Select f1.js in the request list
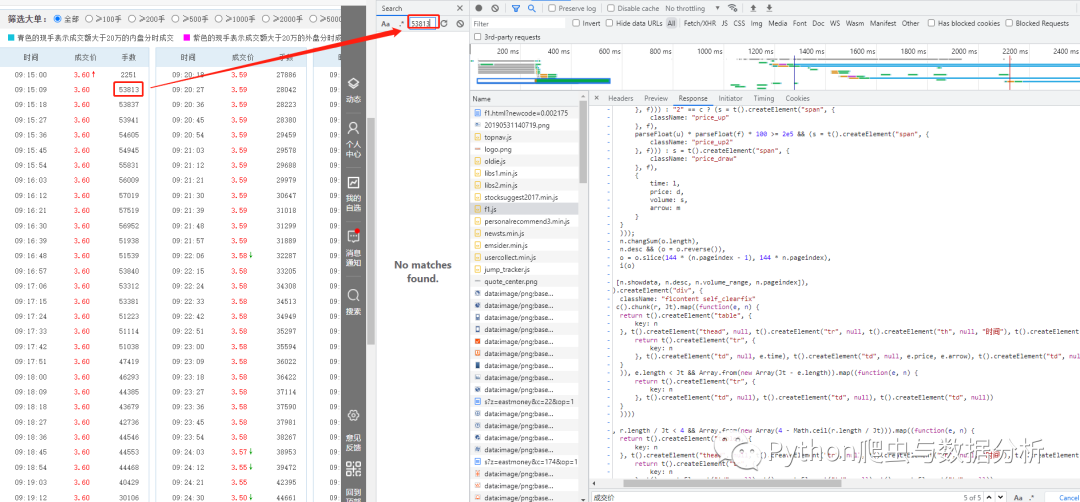This screenshot has width=1080, height=502. pos(526,207)
